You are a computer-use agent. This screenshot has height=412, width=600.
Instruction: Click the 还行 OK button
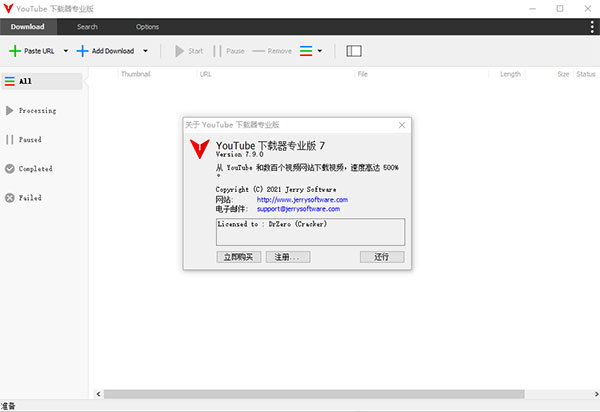382,257
